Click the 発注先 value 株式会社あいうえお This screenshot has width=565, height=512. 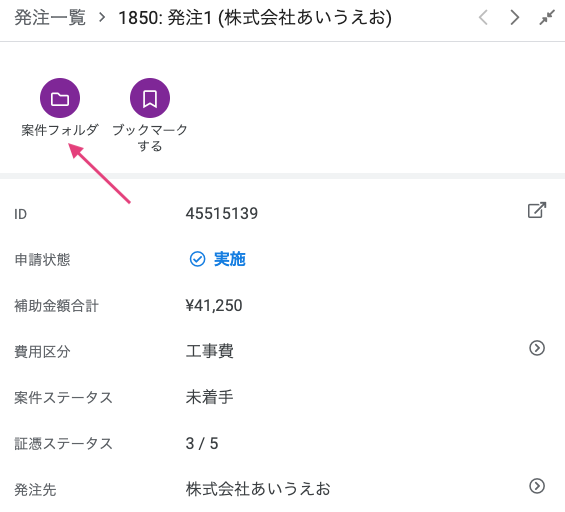(258, 489)
